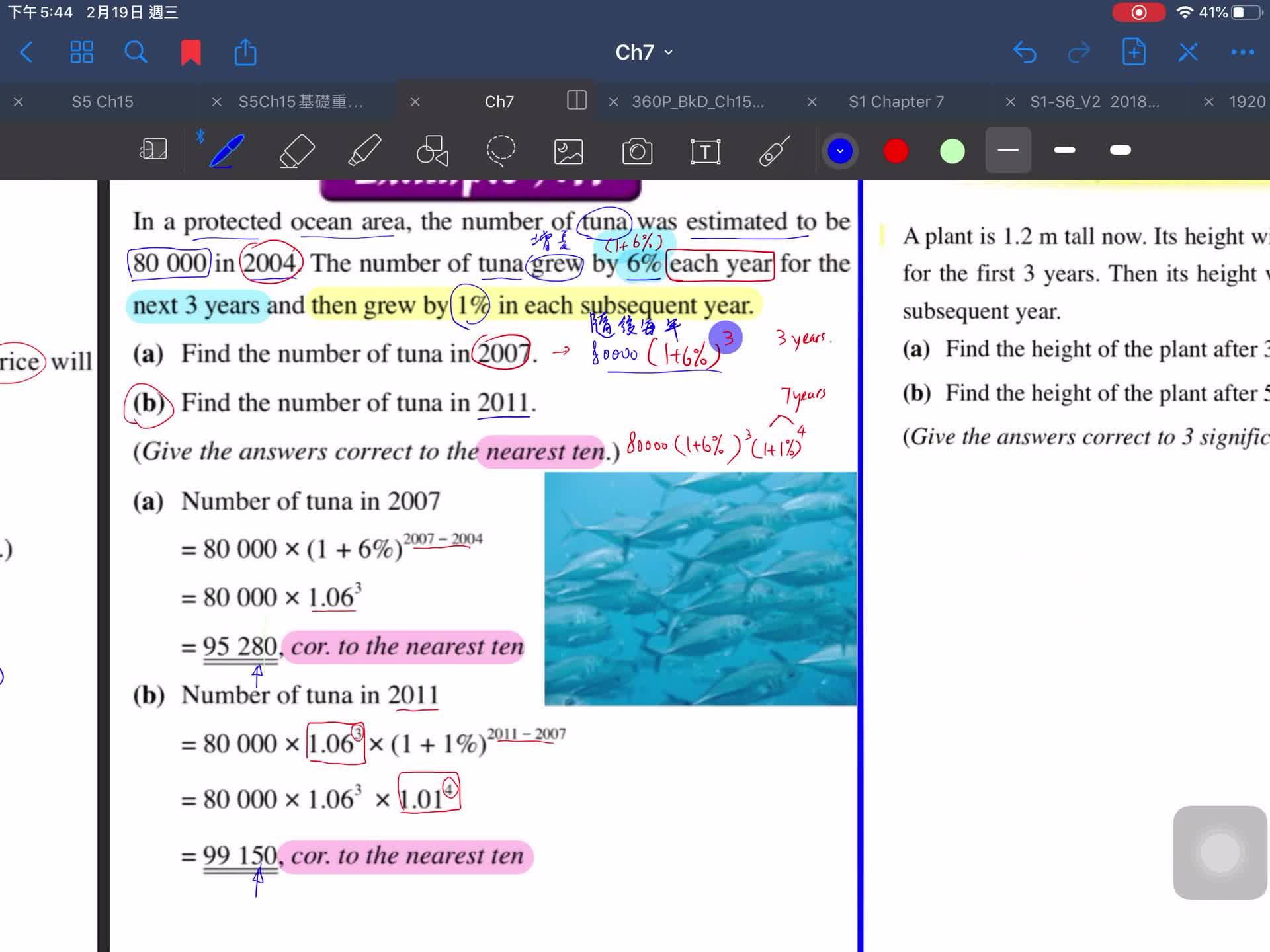Viewport: 1270px width, 952px height.
Task: Undo the last annotation
Action: coord(1025,52)
